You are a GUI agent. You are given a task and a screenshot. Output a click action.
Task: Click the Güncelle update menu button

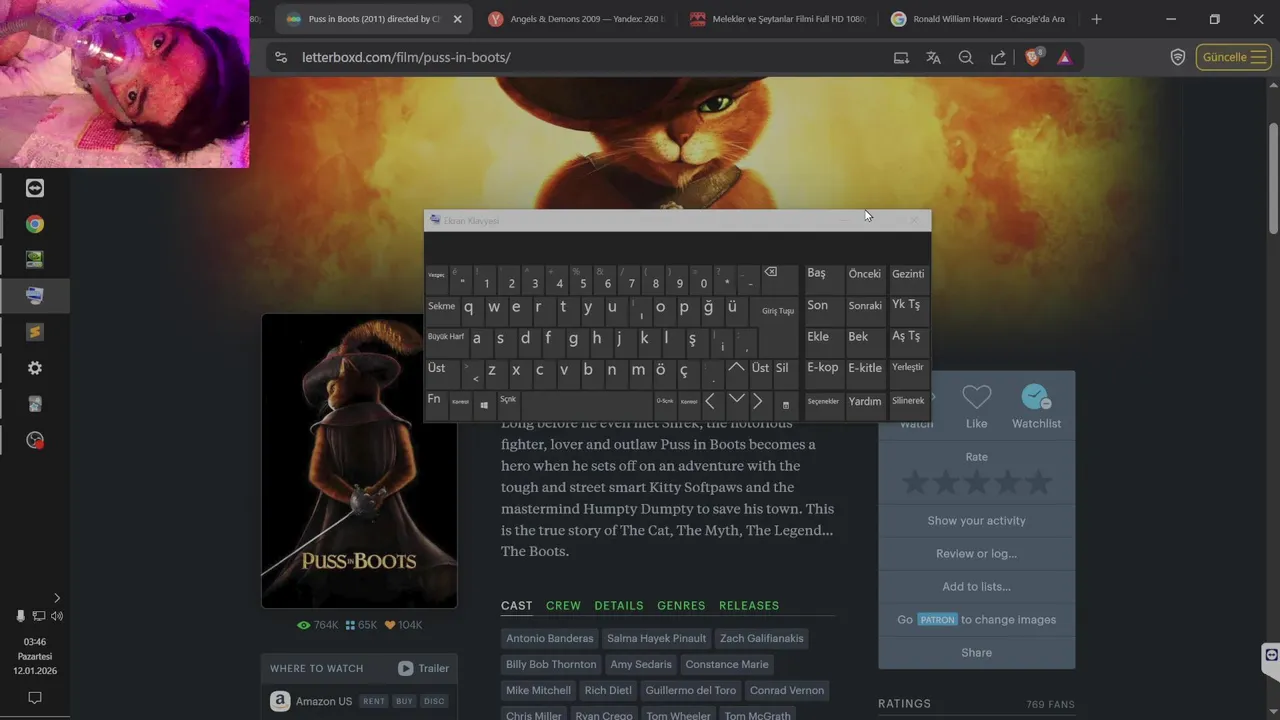tap(1233, 57)
